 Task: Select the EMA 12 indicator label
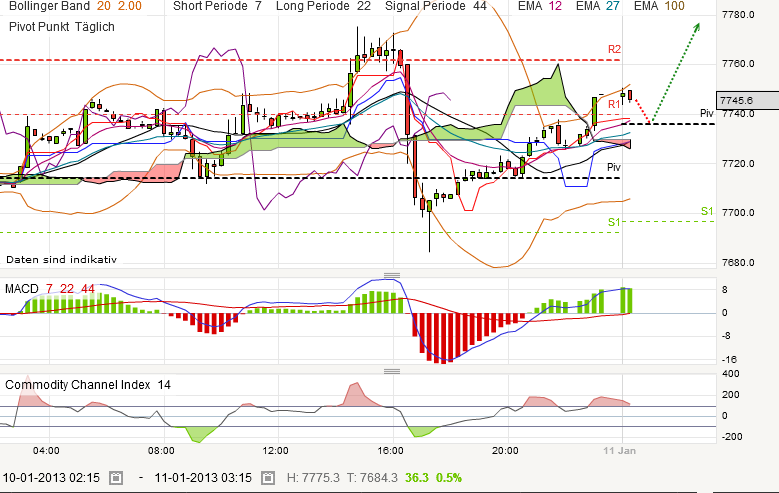click(540, 6)
